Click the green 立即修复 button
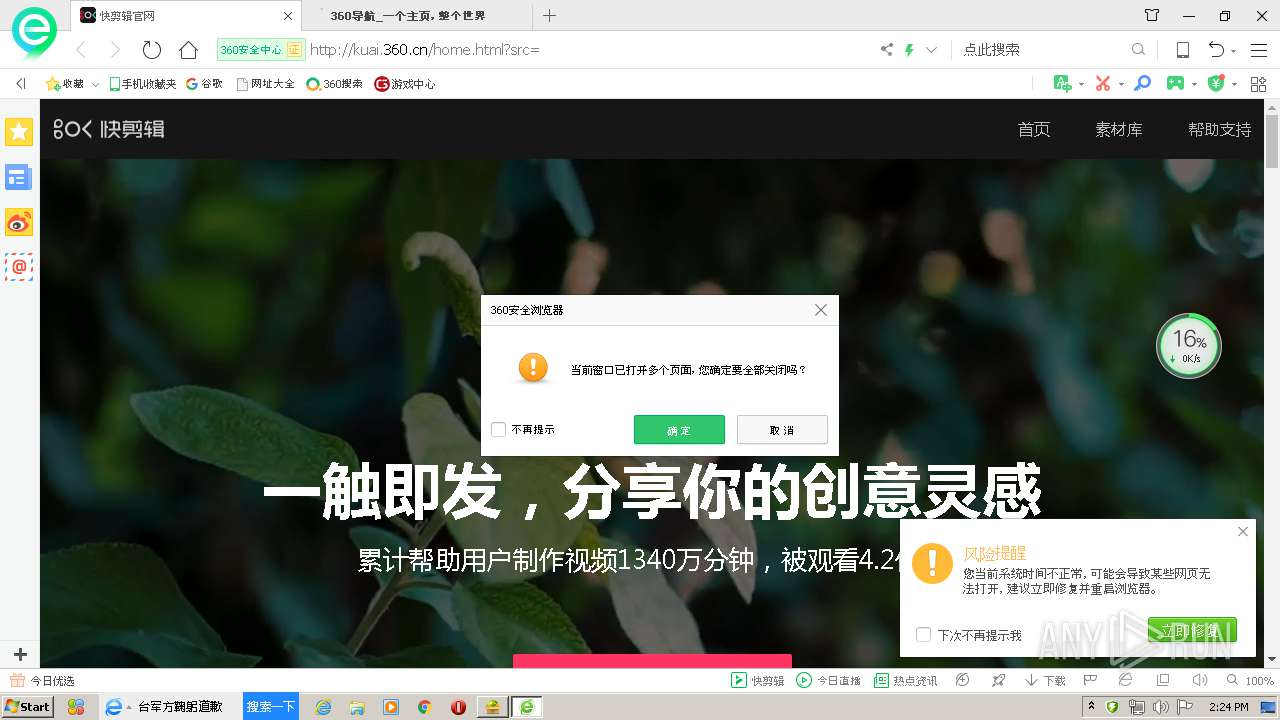This screenshot has height=720, width=1280. (1192, 630)
